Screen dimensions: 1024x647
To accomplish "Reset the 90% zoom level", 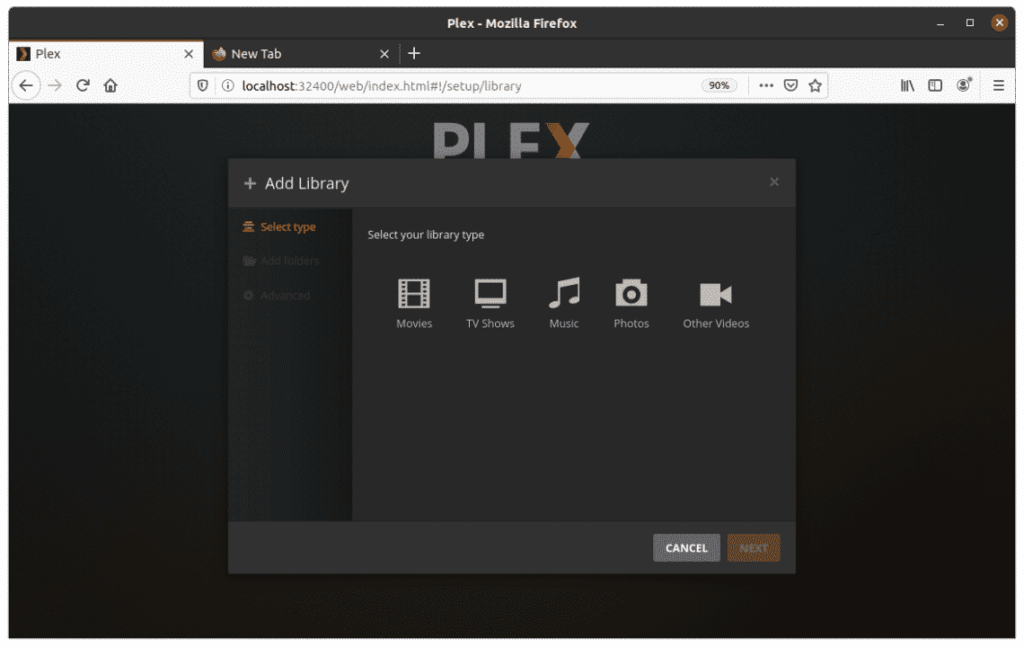I will pyautogui.click(x=719, y=86).
